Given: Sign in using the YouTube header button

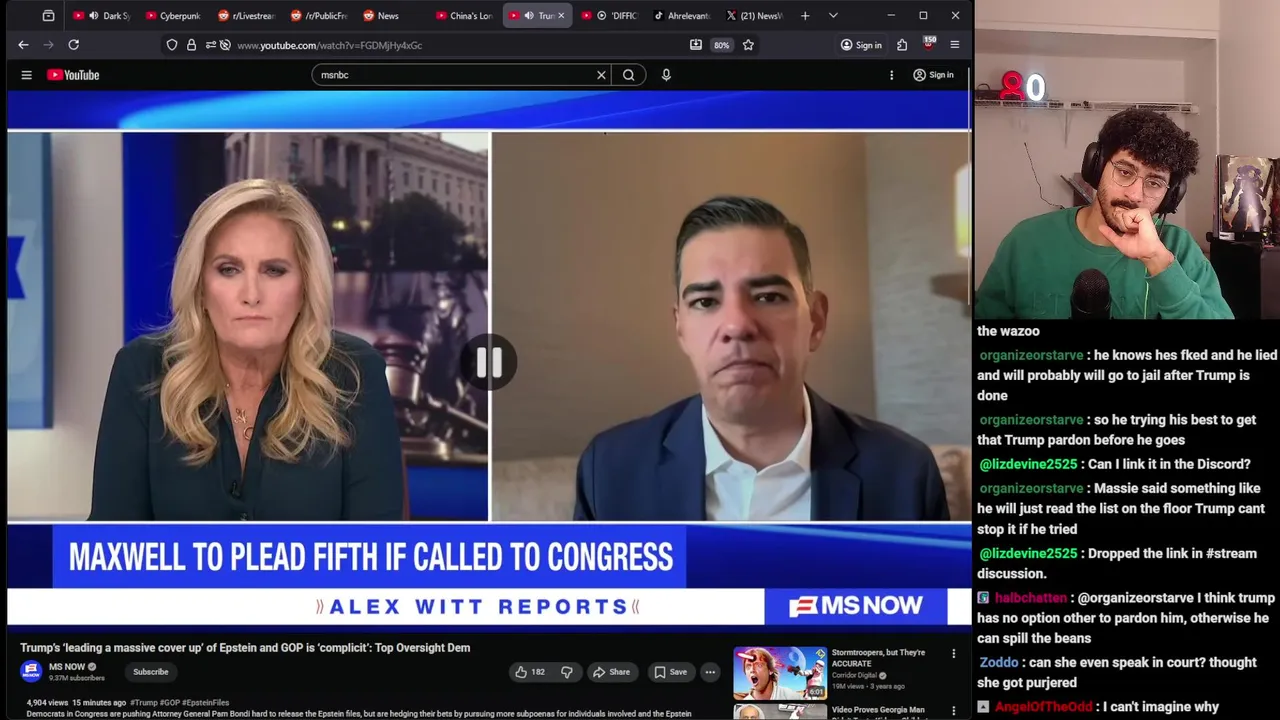Looking at the screenshot, I should coord(934,75).
